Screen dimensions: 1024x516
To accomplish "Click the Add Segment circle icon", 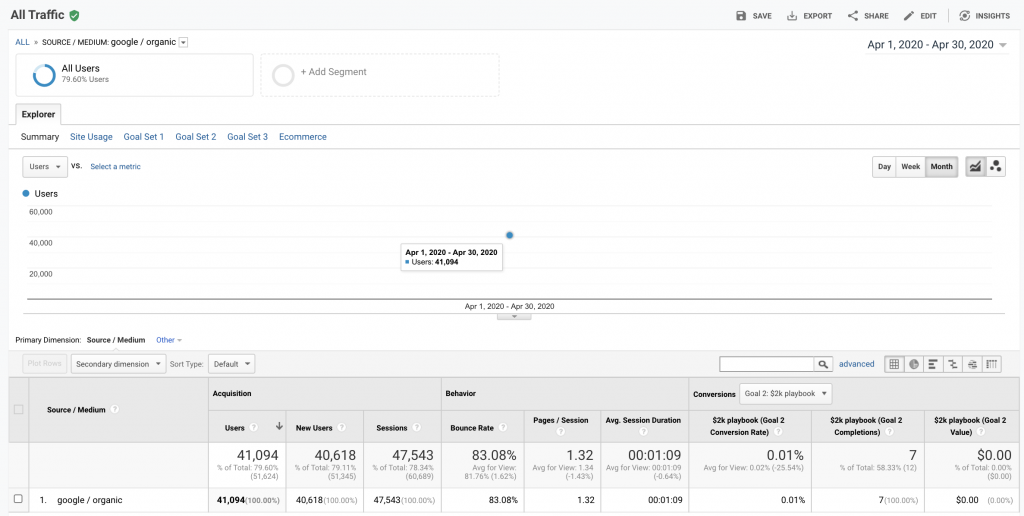I will tap(283, 75).
